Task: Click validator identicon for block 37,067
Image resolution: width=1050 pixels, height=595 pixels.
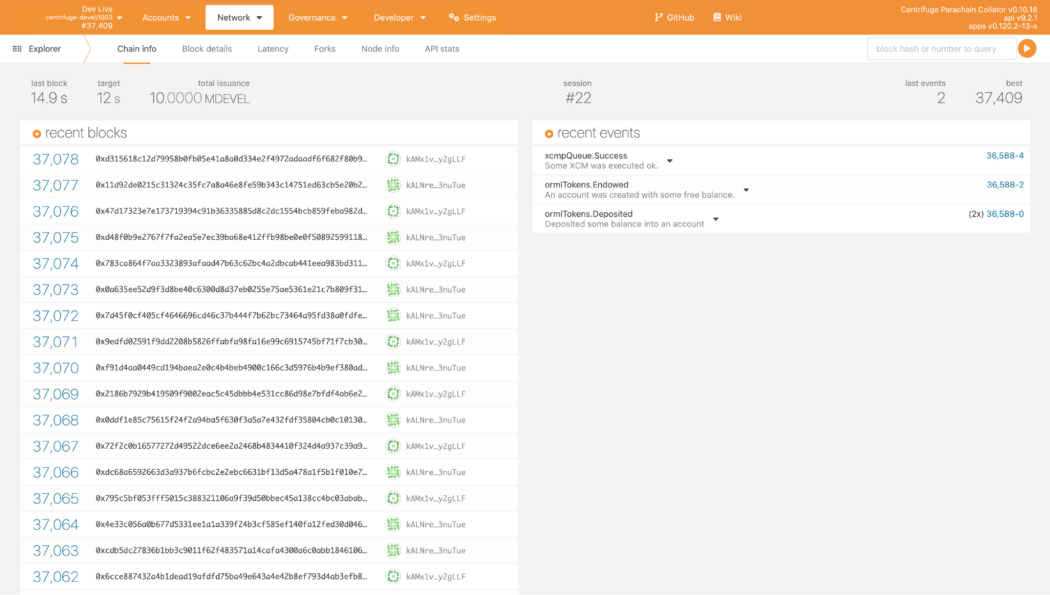Action: (x=393, y=446)
